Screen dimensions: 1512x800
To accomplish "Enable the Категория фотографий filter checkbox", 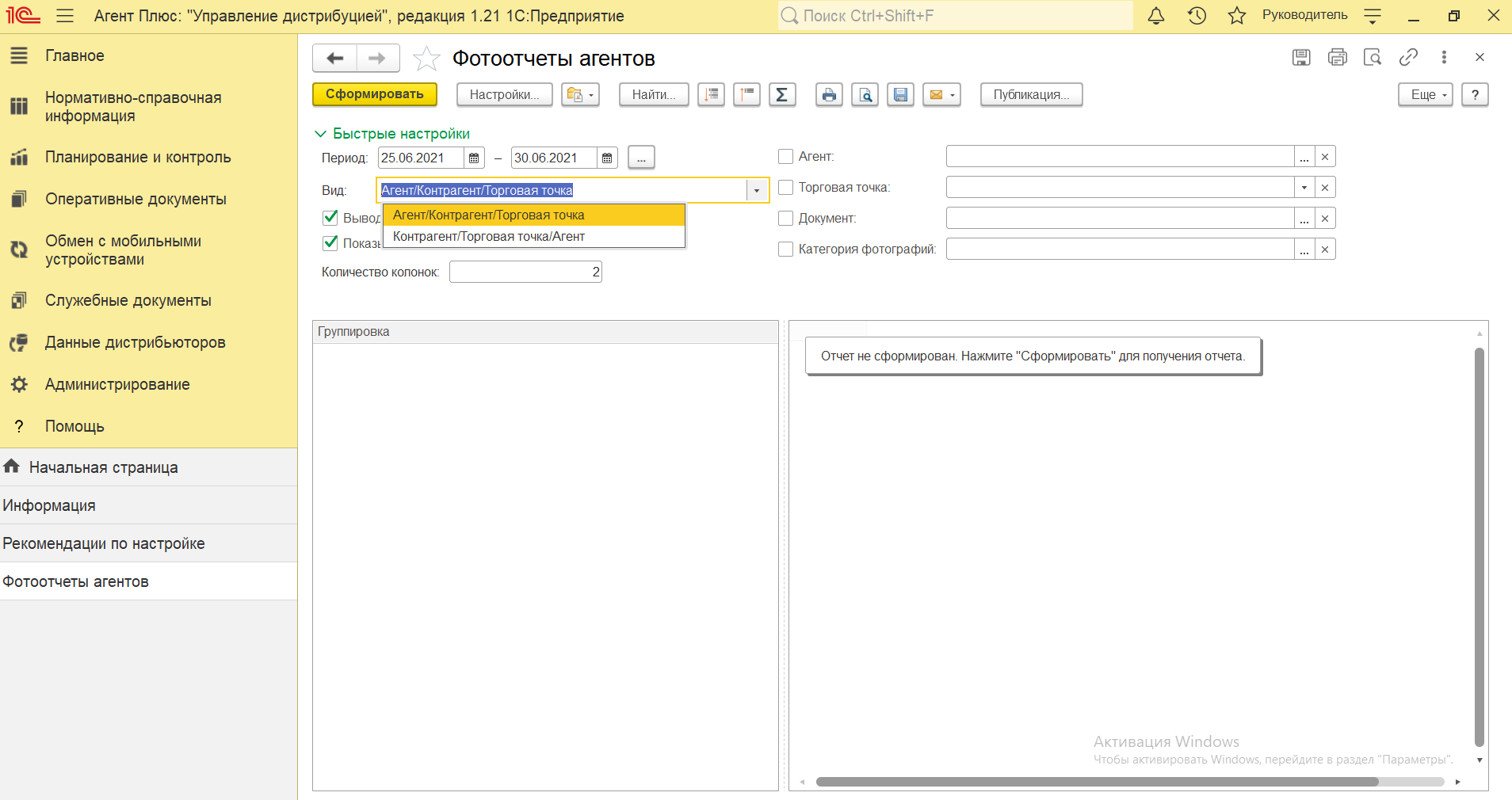I will pos(786,250).
